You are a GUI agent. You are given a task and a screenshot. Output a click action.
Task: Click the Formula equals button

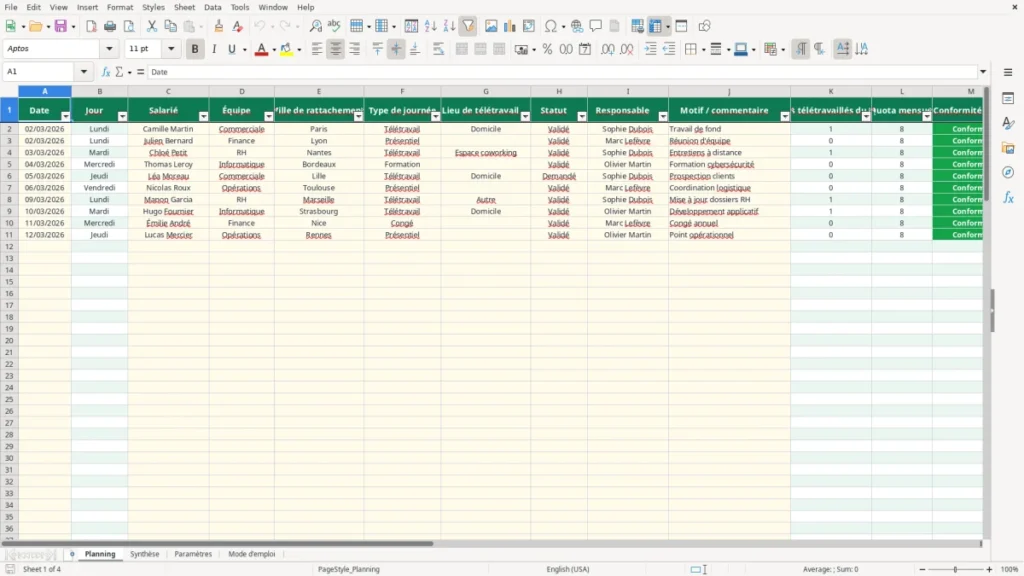[x=140, y=72]
